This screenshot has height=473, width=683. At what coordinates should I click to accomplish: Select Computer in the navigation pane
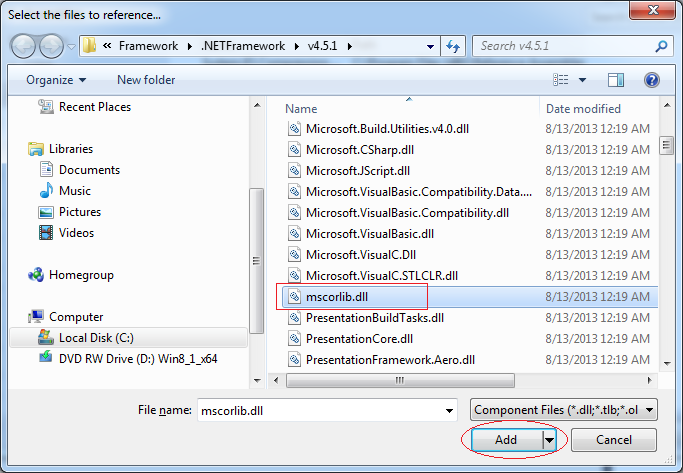(x=65, y=317)
